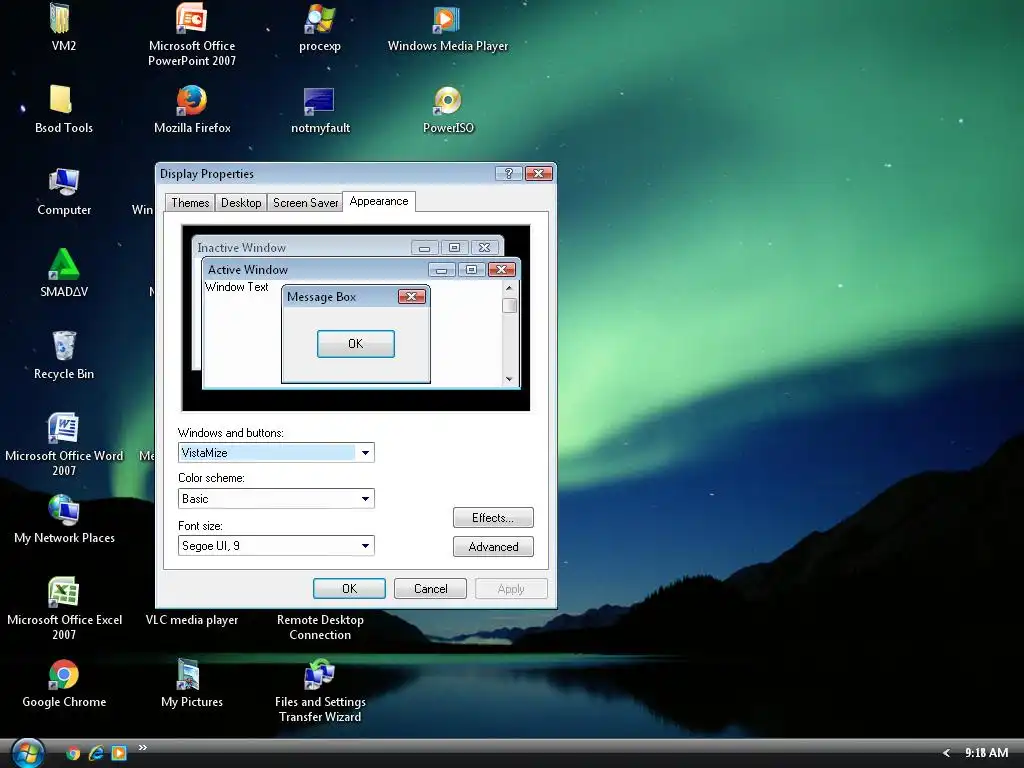Show hidden system tray icons arrow
Viewport: 1024px width, 768px height.
click(946, 753)
